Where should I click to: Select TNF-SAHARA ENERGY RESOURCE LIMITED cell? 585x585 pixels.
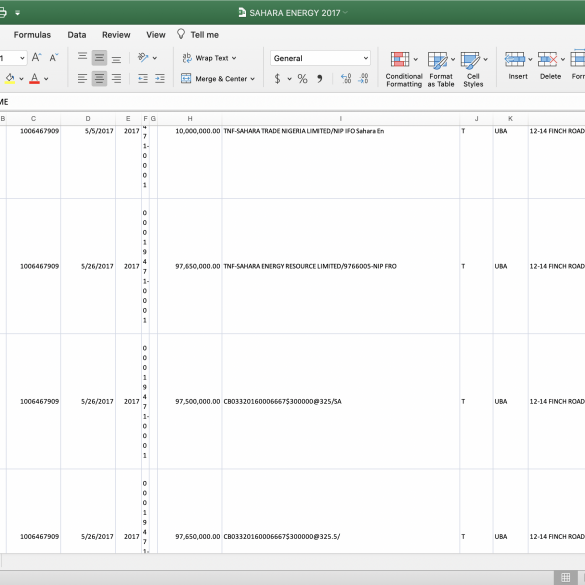(341, 266)
